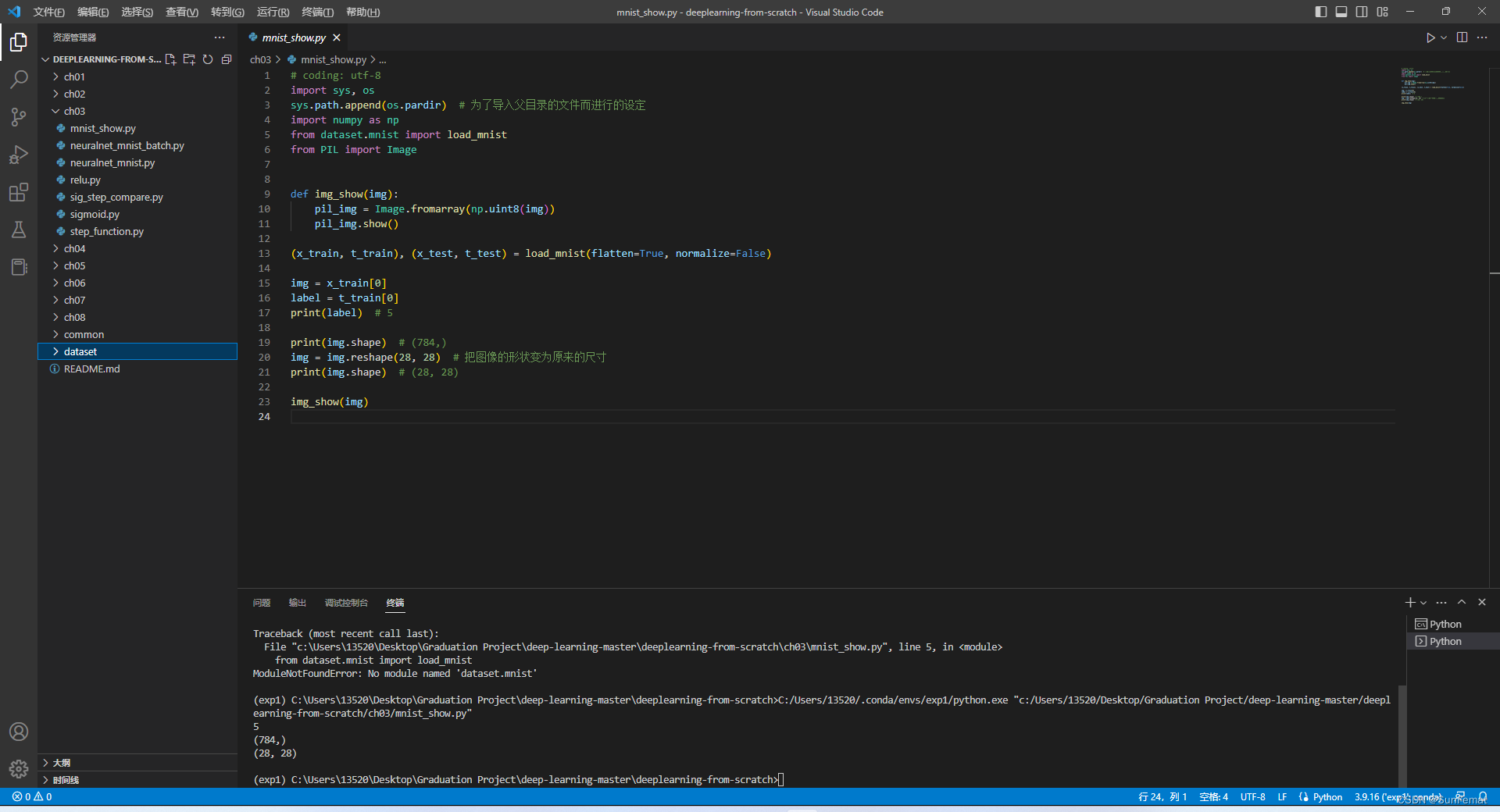The height and width of the screenshot is (812, 1500).
Task: Maximize the terminal panel height
Action: [x=1462, y=602]
